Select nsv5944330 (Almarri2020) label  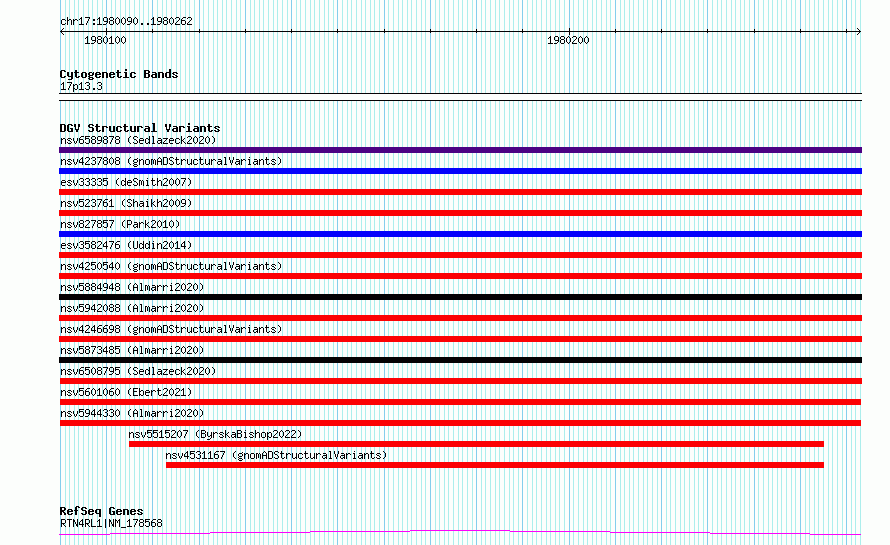(132, 413)
